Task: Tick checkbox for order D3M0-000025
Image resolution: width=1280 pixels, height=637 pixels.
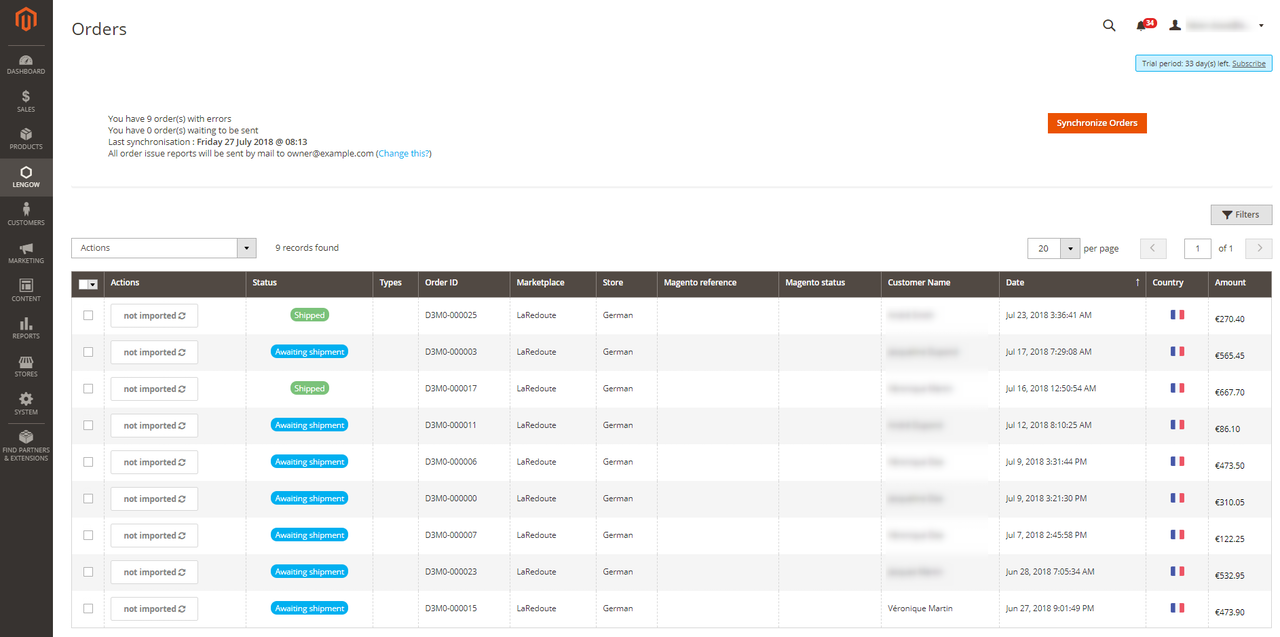Action: coord(88,315)
